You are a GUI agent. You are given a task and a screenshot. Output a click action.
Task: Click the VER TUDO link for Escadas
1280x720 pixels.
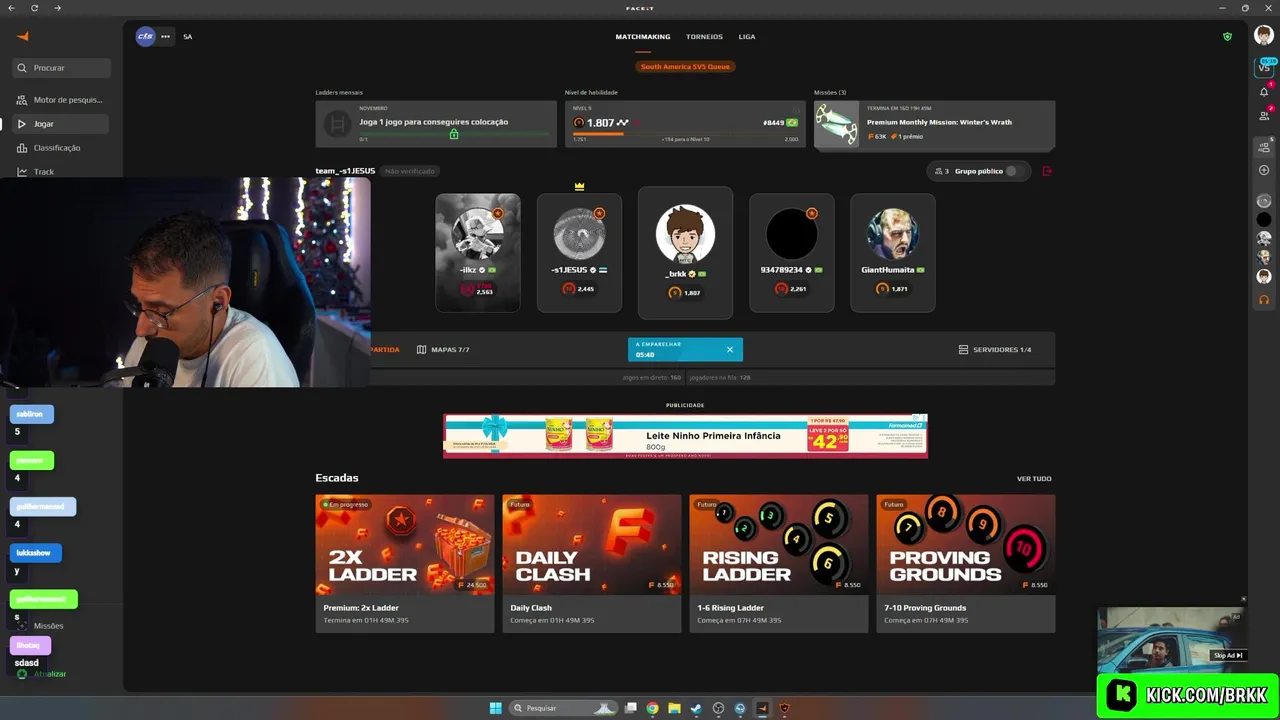pyautogui.click(x=1034, y=479)
